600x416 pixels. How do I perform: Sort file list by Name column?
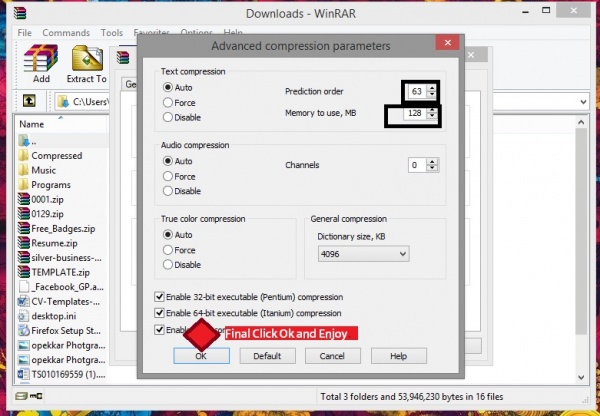pyautogui.click(x=32, y=124)
